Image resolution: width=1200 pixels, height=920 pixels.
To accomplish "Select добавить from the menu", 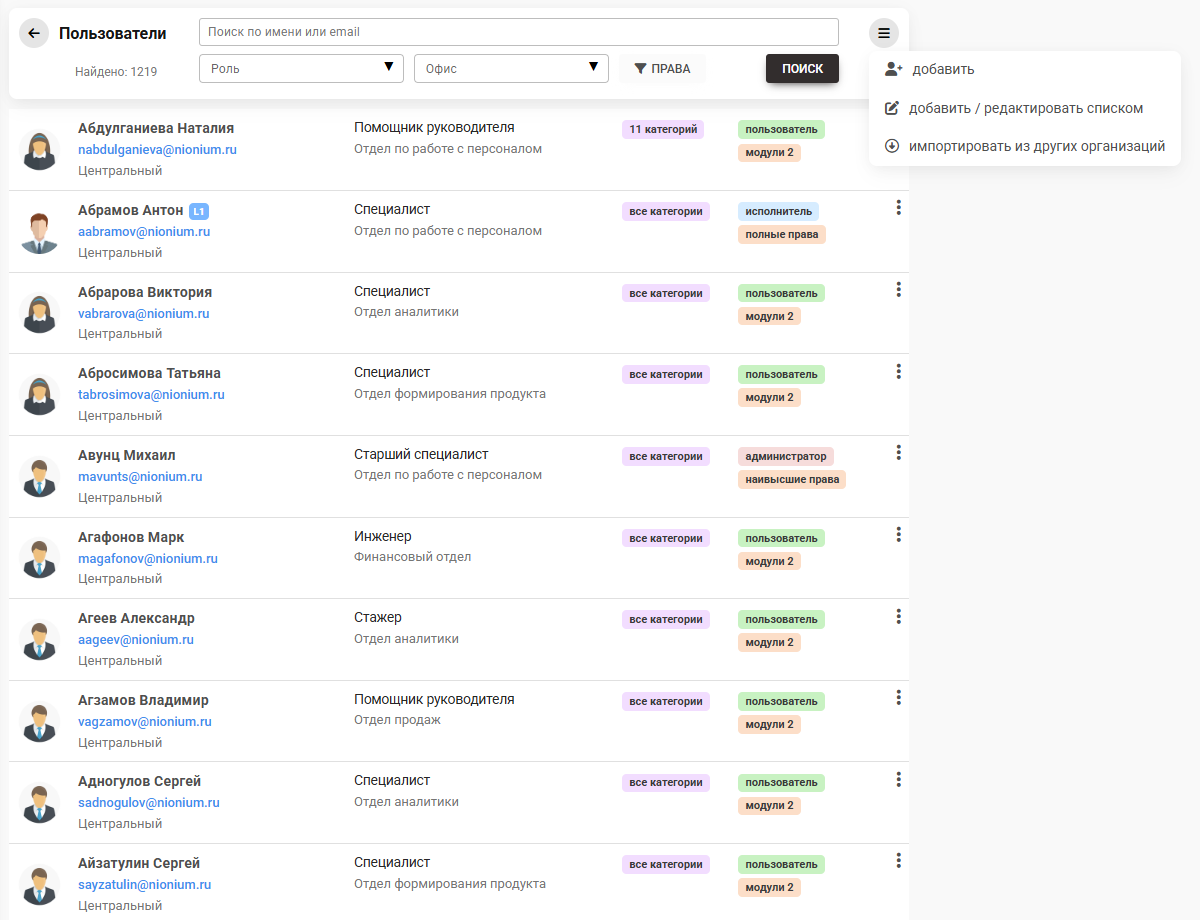I will coord(942,70).
